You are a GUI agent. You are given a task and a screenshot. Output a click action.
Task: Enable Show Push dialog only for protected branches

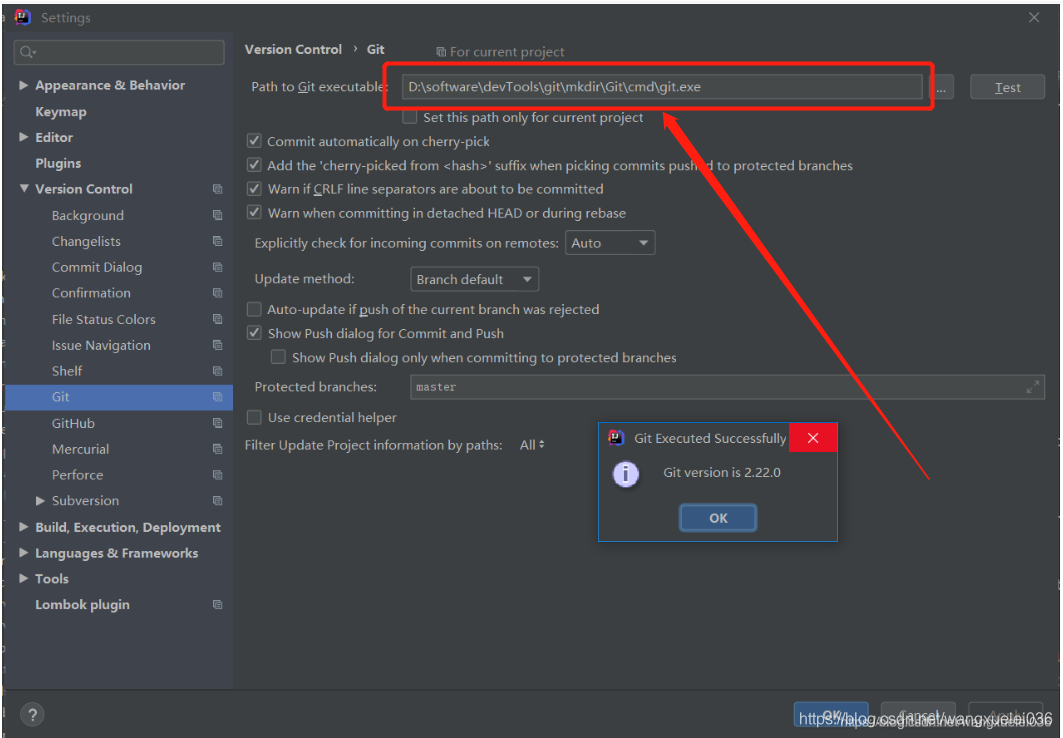pyautogui.click(x=278, y=357)
